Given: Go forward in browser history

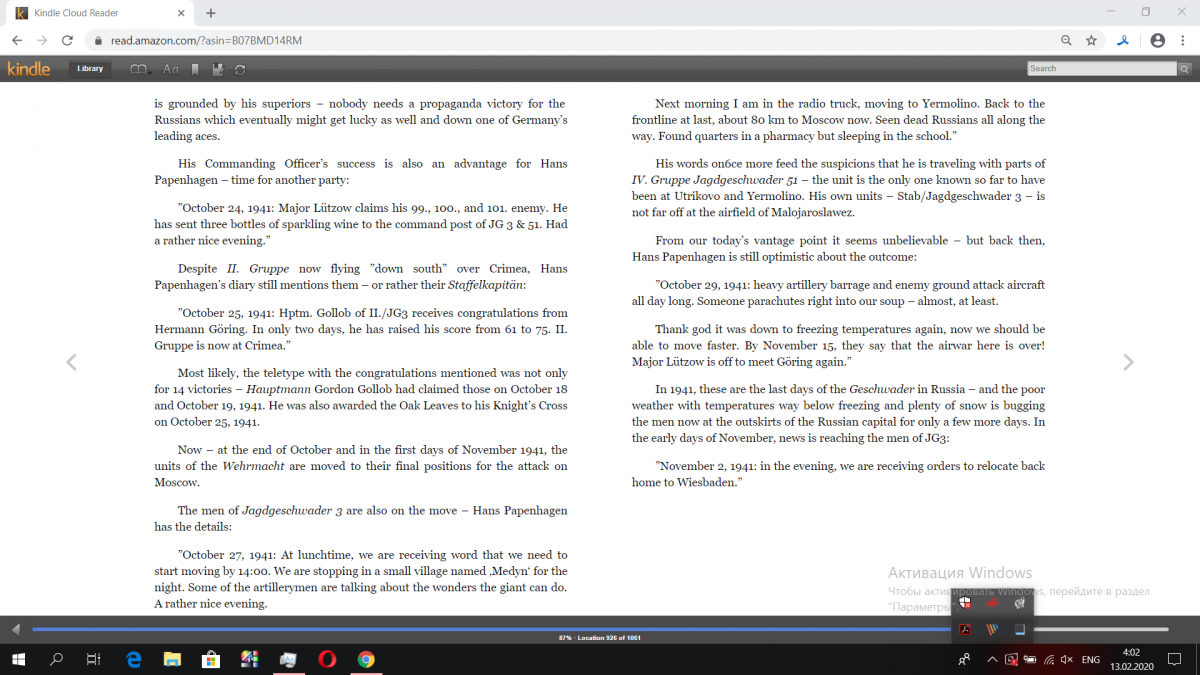Looking at the screenshot, I should [x=42, y=41].
